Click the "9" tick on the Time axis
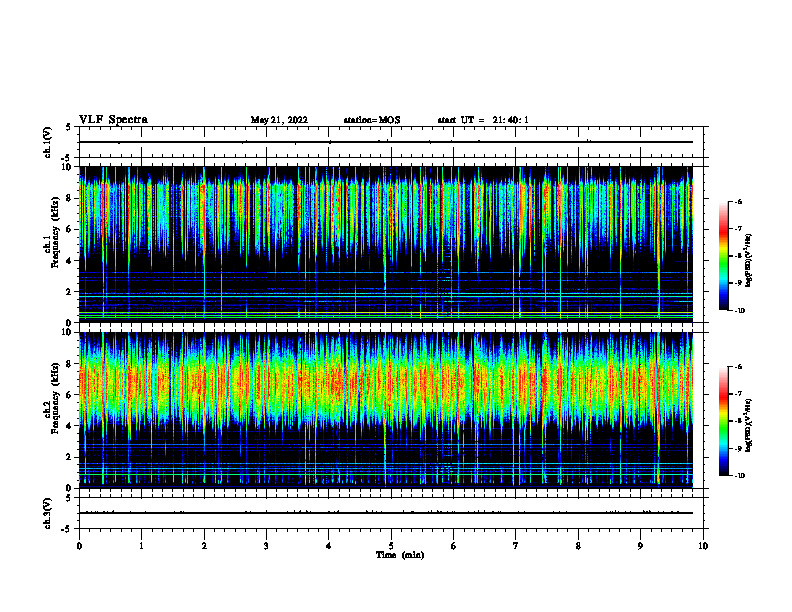 pyautogui.click(x=640, y=546)
